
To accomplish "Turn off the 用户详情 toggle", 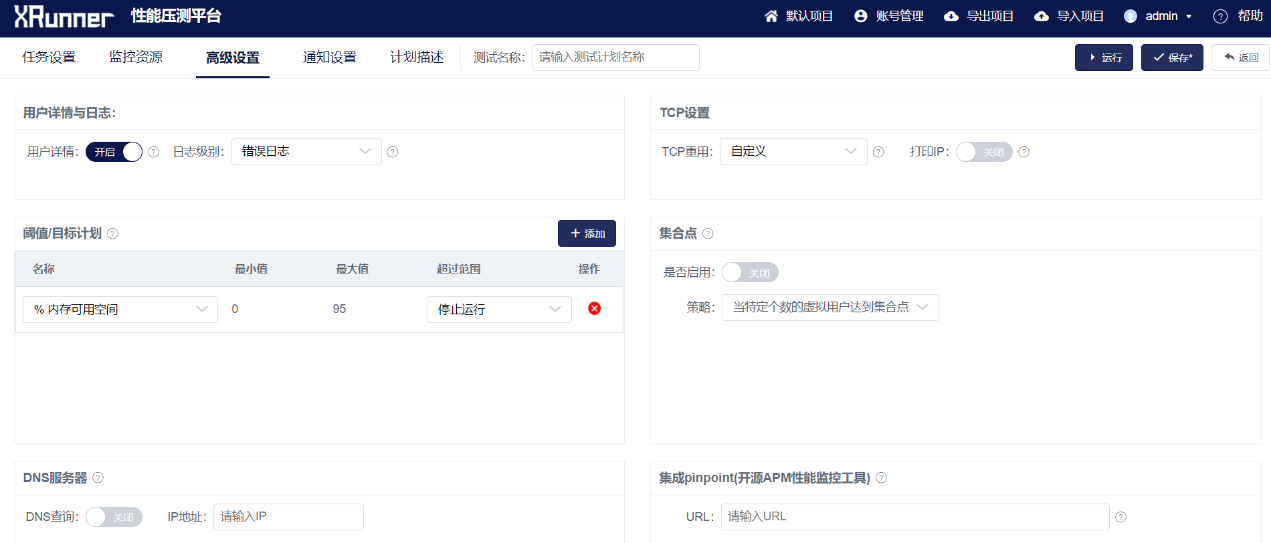I will coord(114,152).
